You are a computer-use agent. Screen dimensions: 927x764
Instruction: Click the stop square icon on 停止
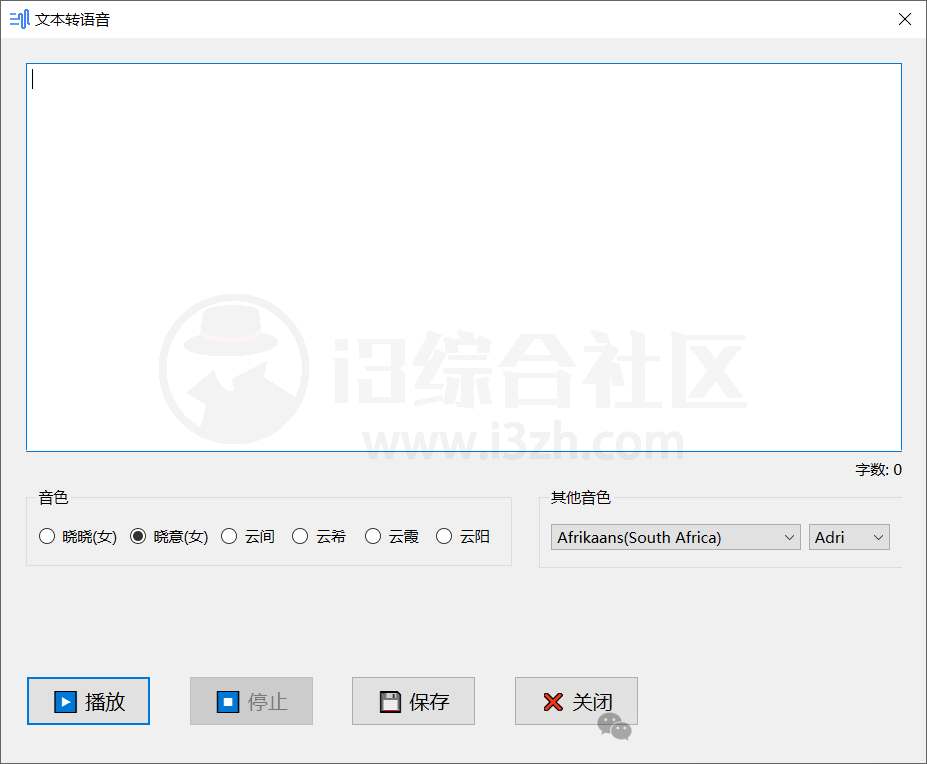[227, 701]
